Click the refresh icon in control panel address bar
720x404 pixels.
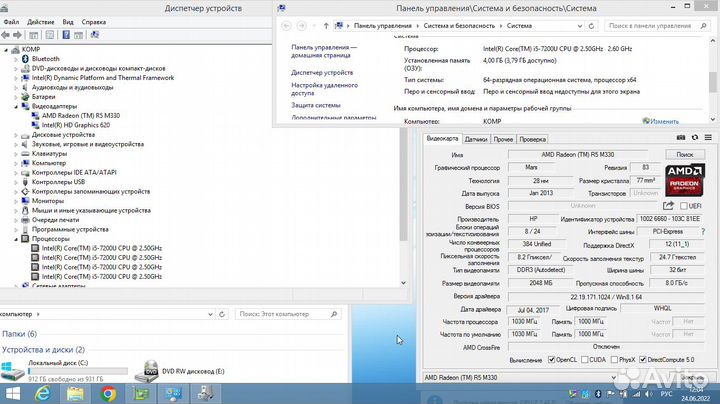pyautogui.click(x=591, y=26)
